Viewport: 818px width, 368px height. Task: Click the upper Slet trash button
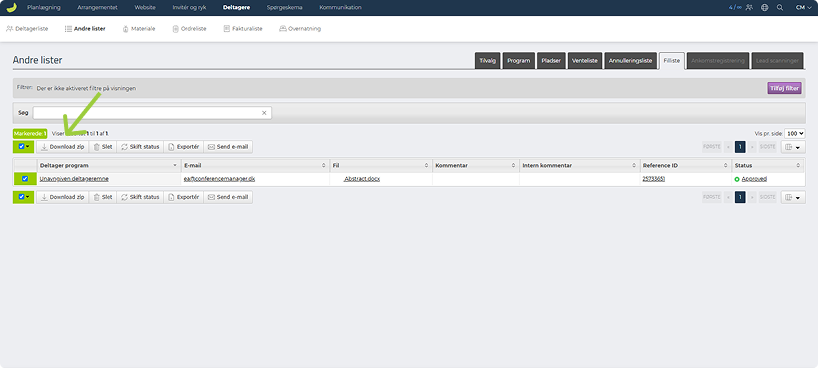(x=103, y=147)
